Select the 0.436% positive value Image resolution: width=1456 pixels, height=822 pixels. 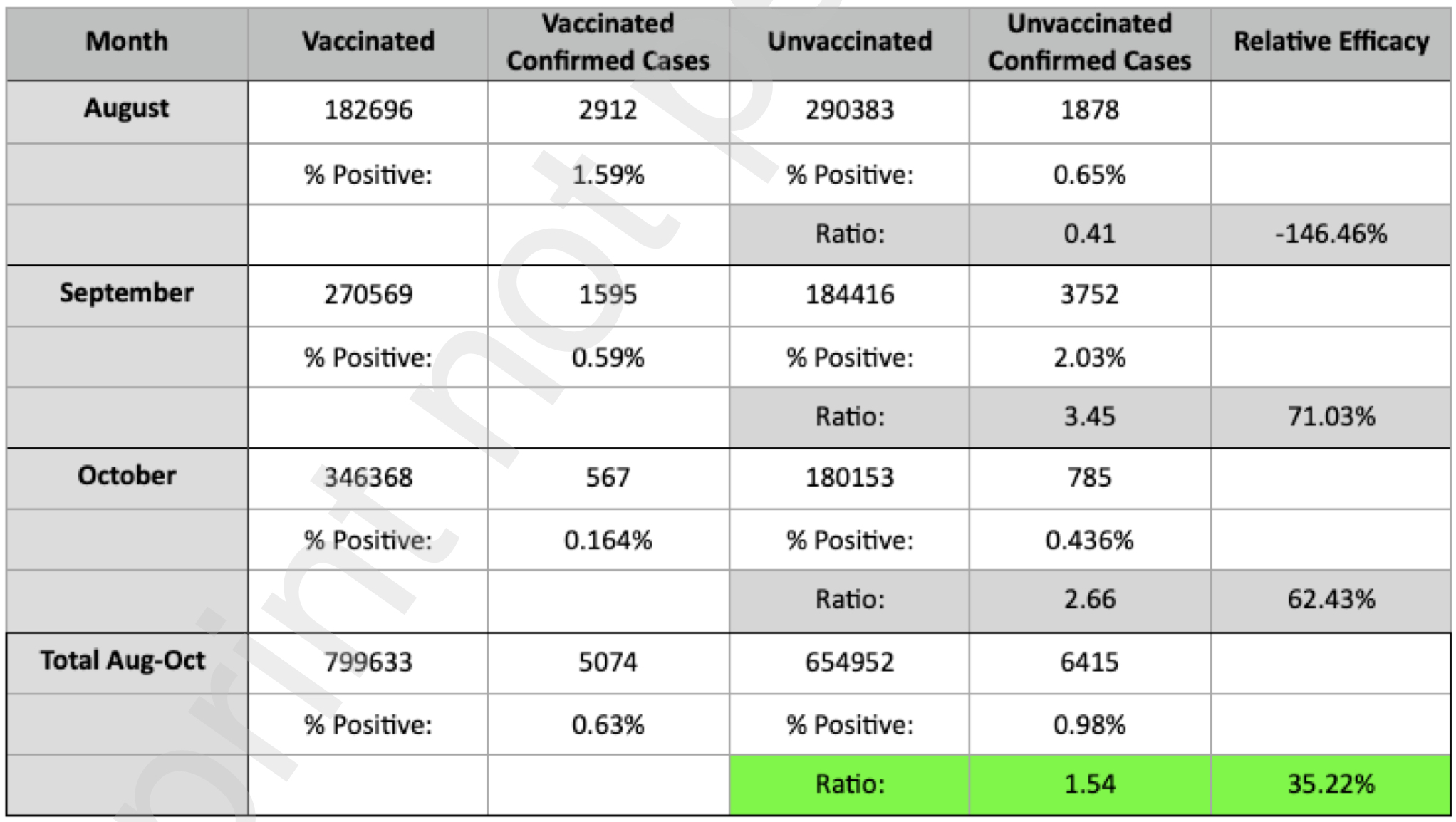pos(1089,541)
